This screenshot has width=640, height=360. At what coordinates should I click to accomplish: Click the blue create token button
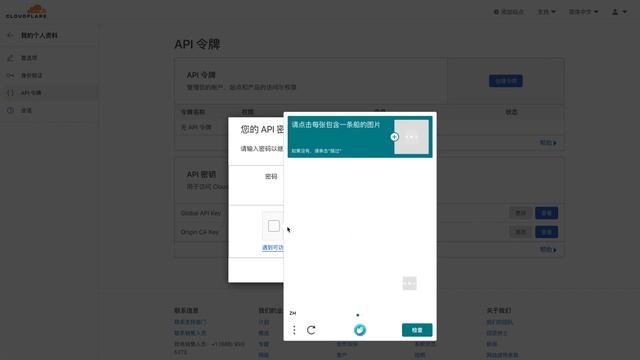506,81
